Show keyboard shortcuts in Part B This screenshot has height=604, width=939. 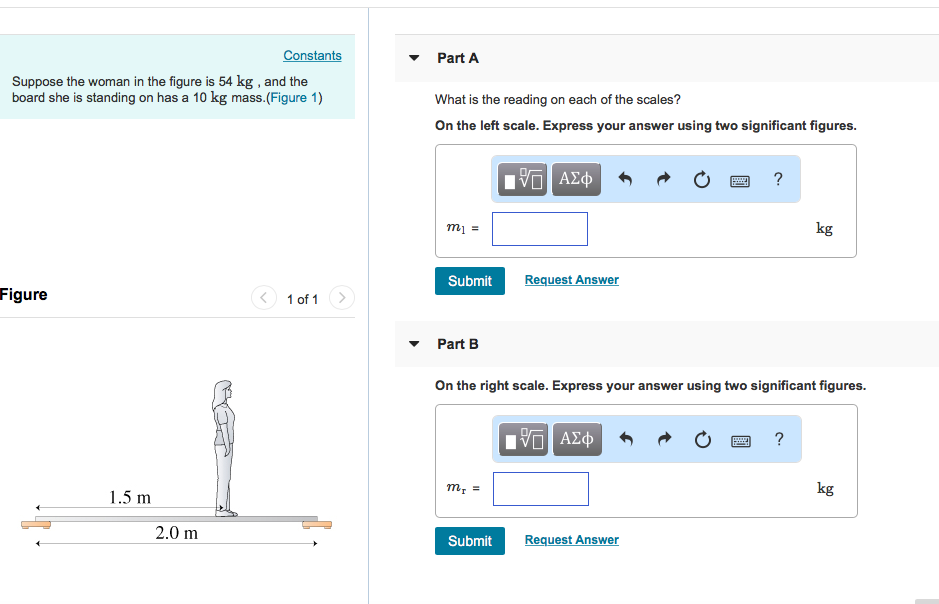click(x=741, y=441)
